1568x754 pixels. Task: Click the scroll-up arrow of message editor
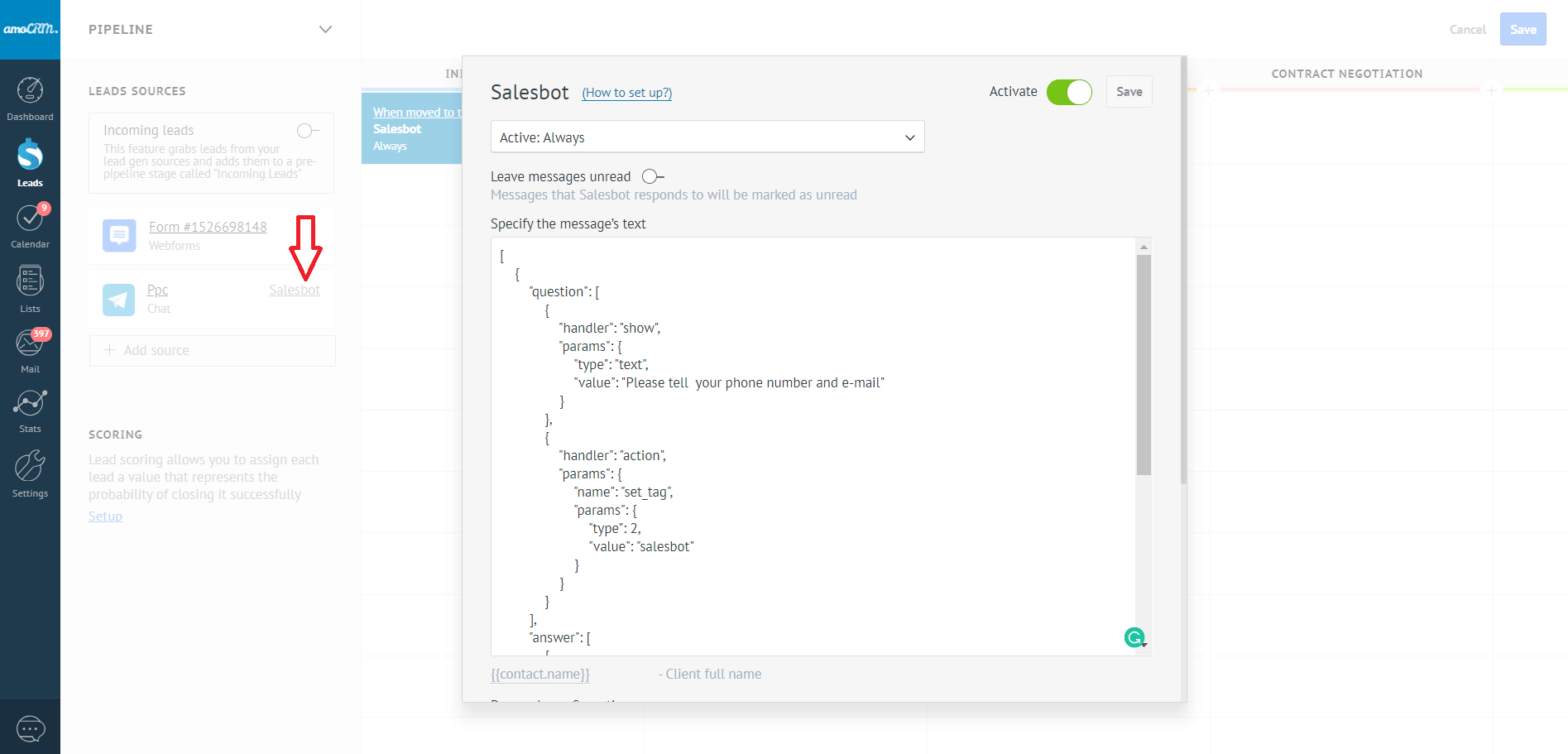click(1144, 247)
